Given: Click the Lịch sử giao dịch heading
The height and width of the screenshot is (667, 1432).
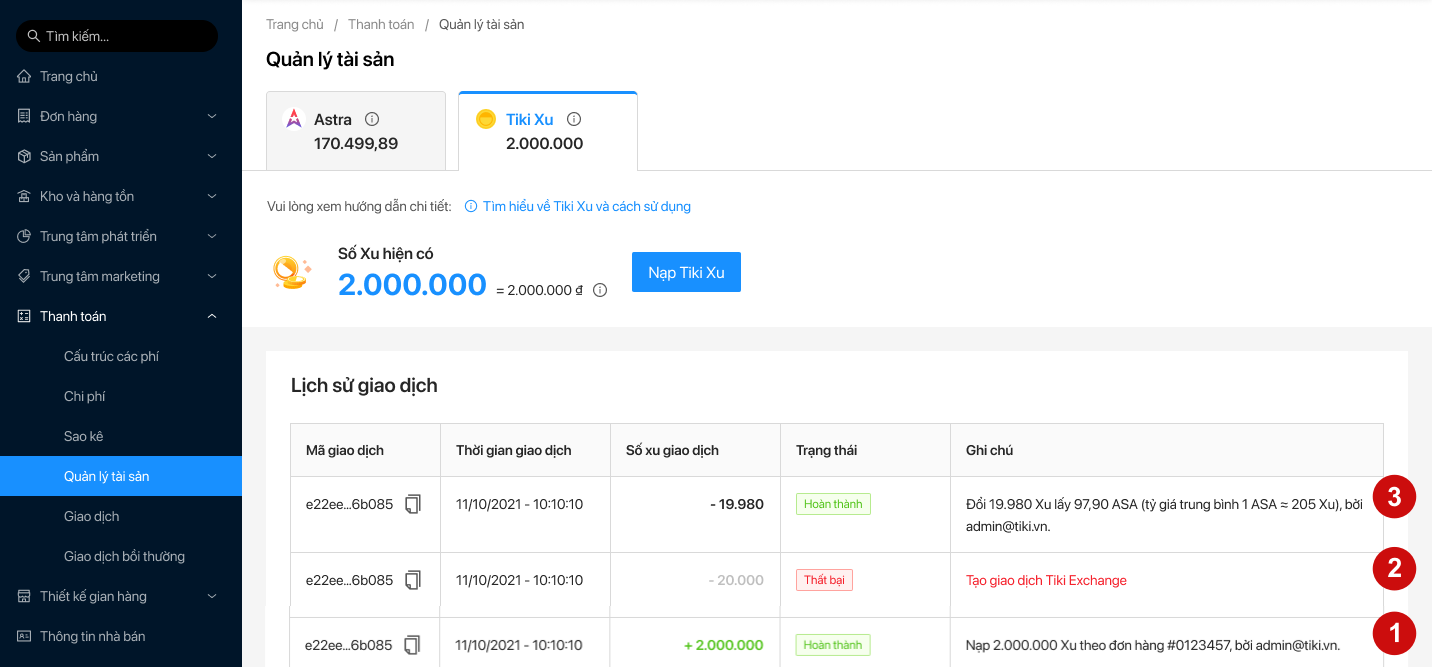Looking at the screenshot, I should pyautogui.click(x=364, y=385).
